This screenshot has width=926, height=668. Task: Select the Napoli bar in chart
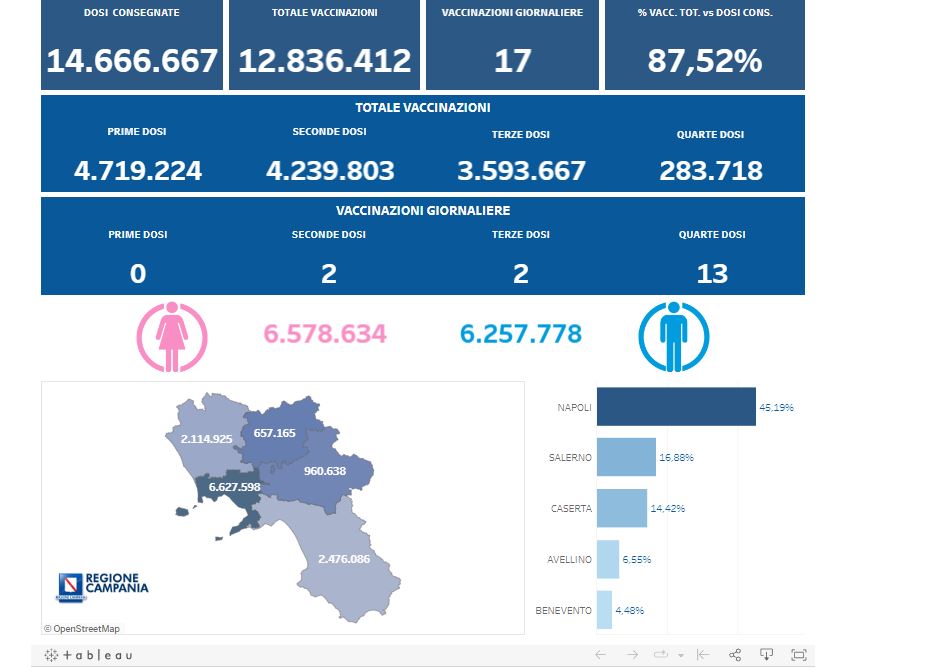676,406
